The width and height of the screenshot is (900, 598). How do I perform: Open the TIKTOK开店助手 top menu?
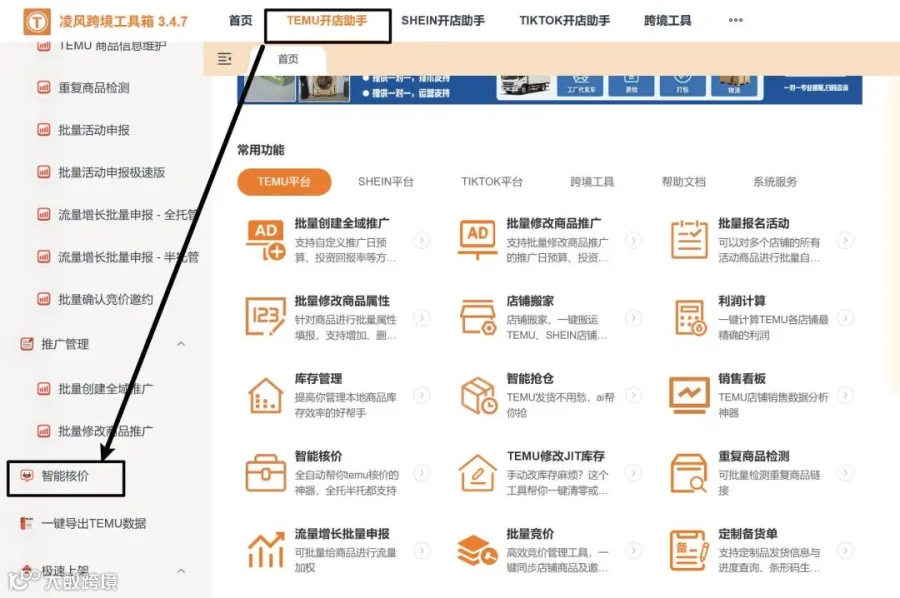(x=565, y=21)
